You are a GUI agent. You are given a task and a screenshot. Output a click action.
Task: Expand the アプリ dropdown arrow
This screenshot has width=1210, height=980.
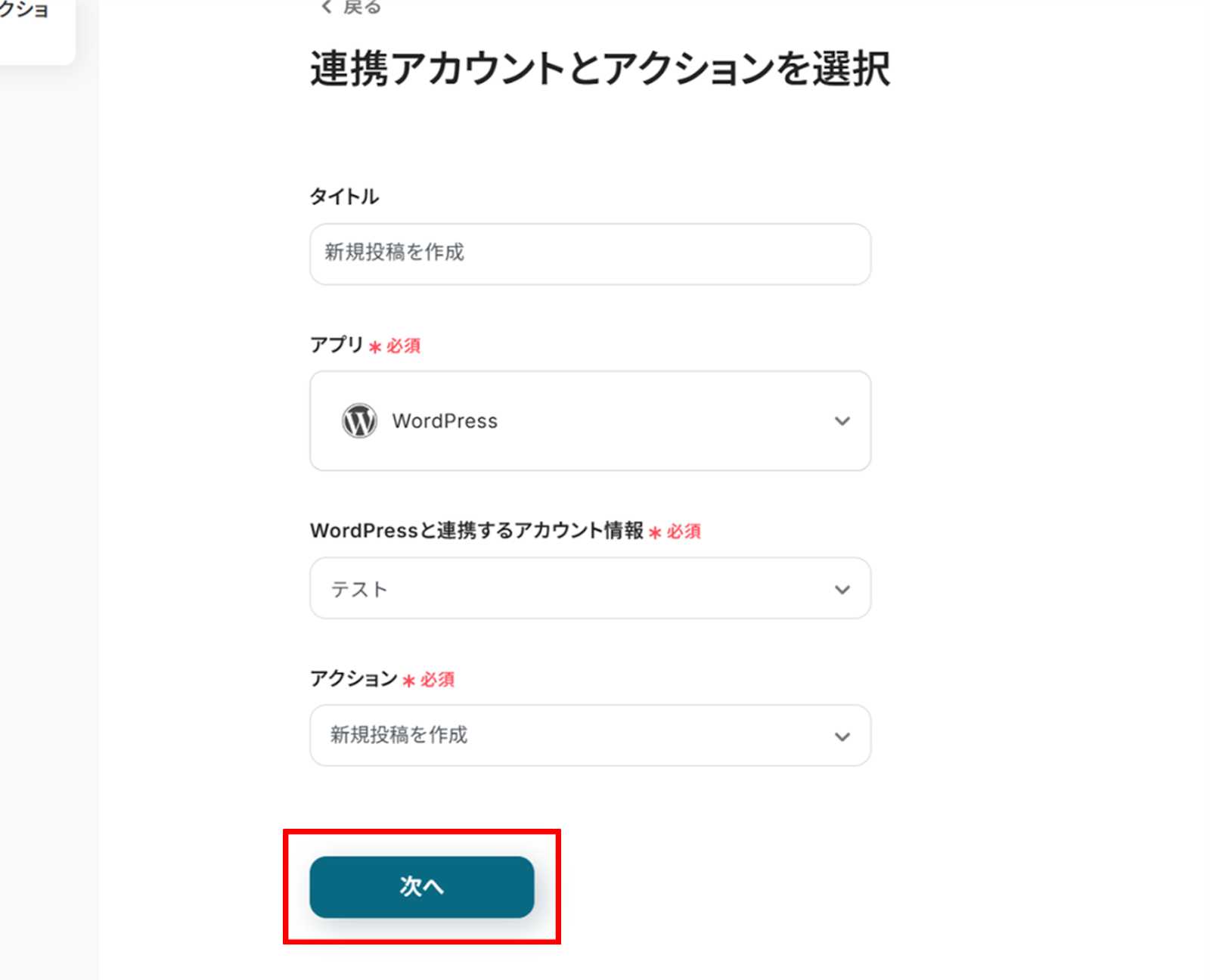[x=842, y=421]
